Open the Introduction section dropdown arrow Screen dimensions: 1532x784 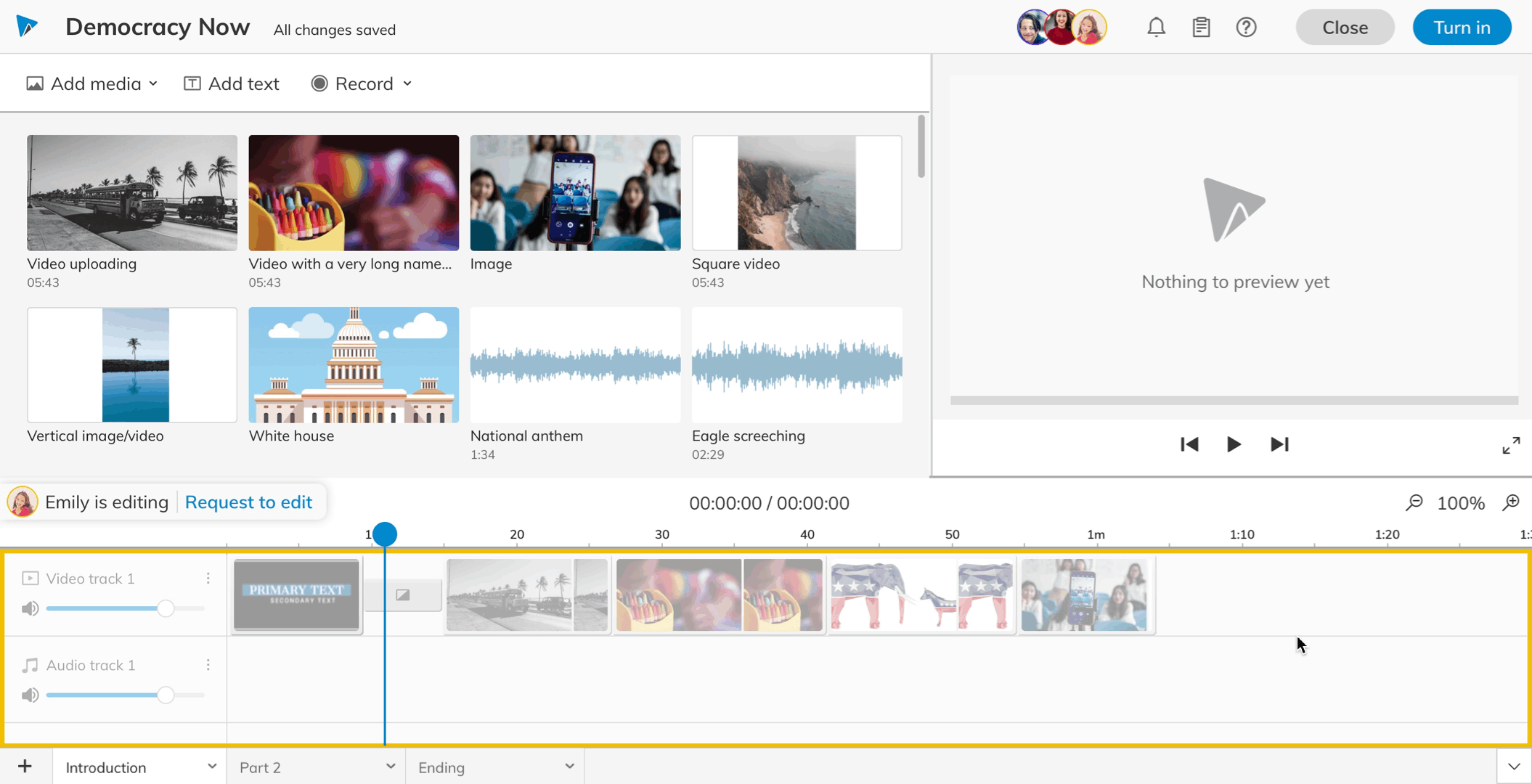[x=211, y=767]
